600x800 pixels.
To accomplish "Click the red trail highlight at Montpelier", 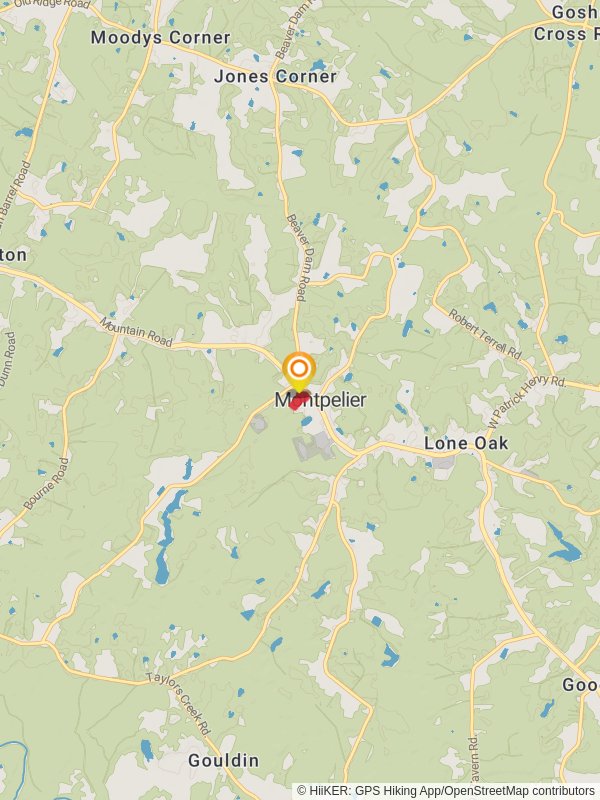I will click(x=299, y=401).
